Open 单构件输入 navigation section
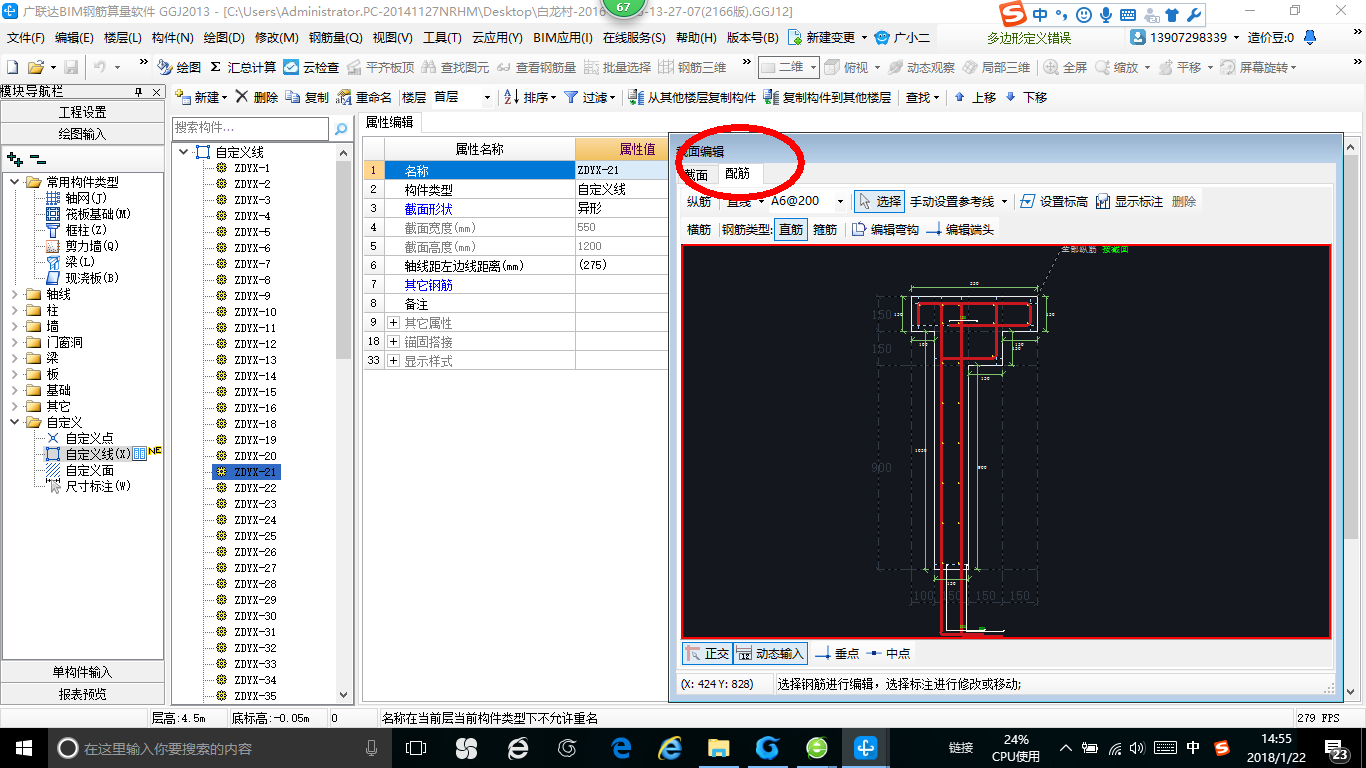Screen dimensions: 1366x768 click(x=82, y=672)
